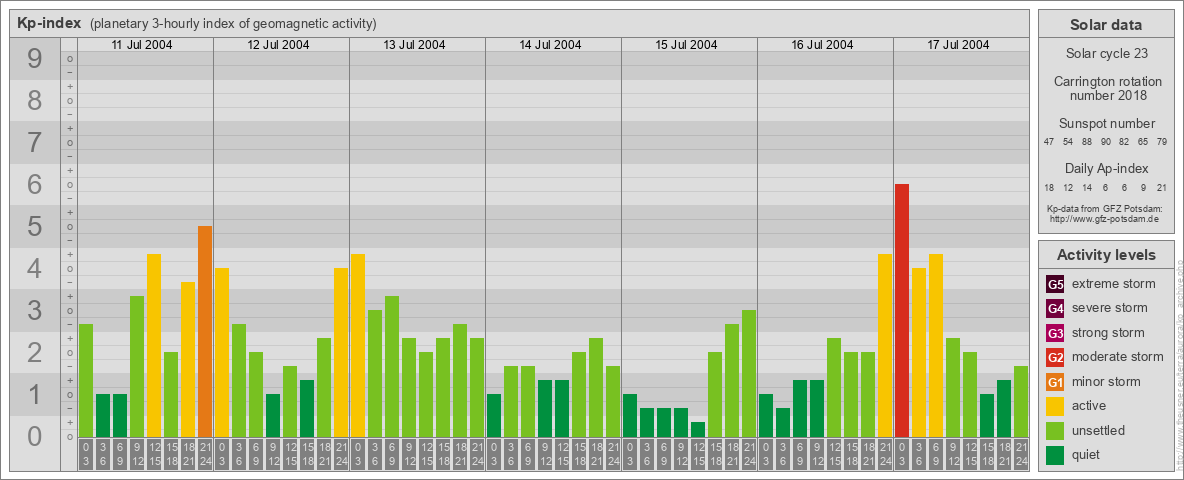This screenshot has height=480, width=1184.
Task: Click the G1 minor storm badge
Action: click(1055, 382)
